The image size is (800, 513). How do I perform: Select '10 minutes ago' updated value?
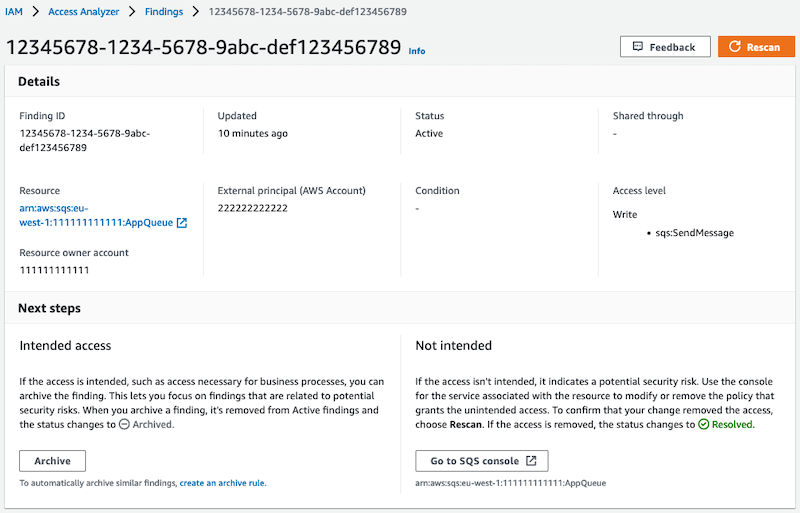pos(253,133)
